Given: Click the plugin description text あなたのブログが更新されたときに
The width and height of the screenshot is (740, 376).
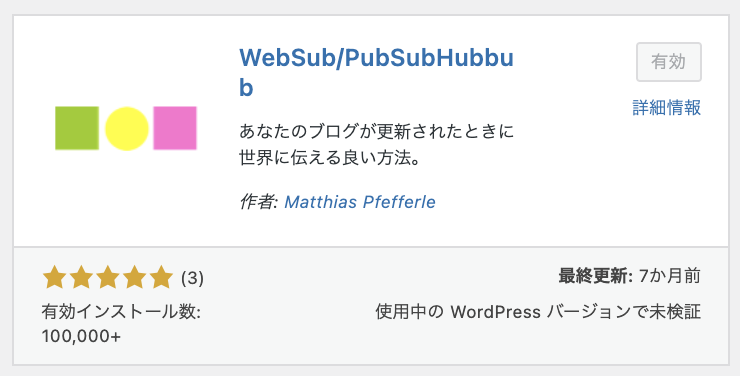Looking at the screenshot, I should click(376, 131).
